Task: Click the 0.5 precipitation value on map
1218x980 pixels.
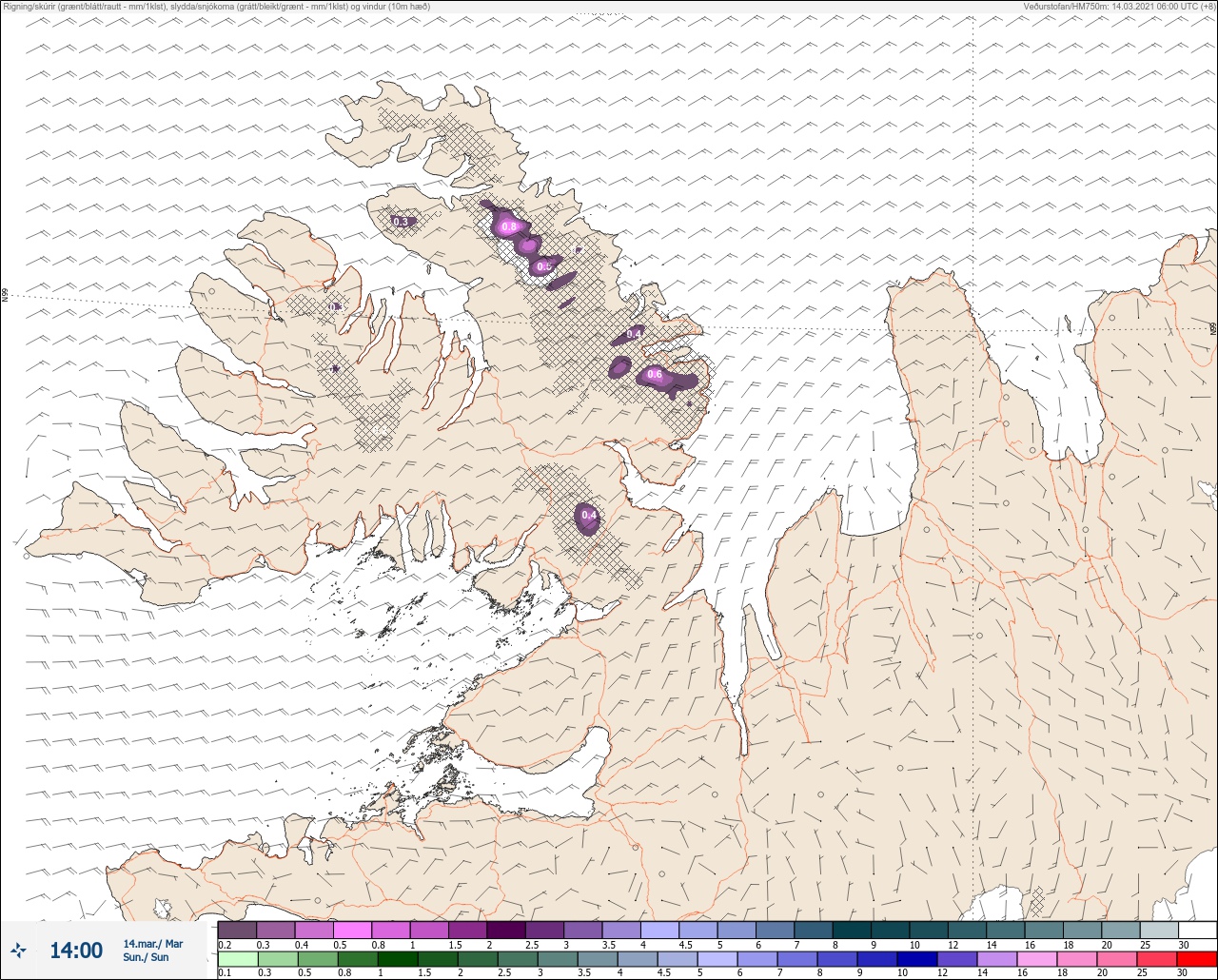Action: [x=543, y=267]
